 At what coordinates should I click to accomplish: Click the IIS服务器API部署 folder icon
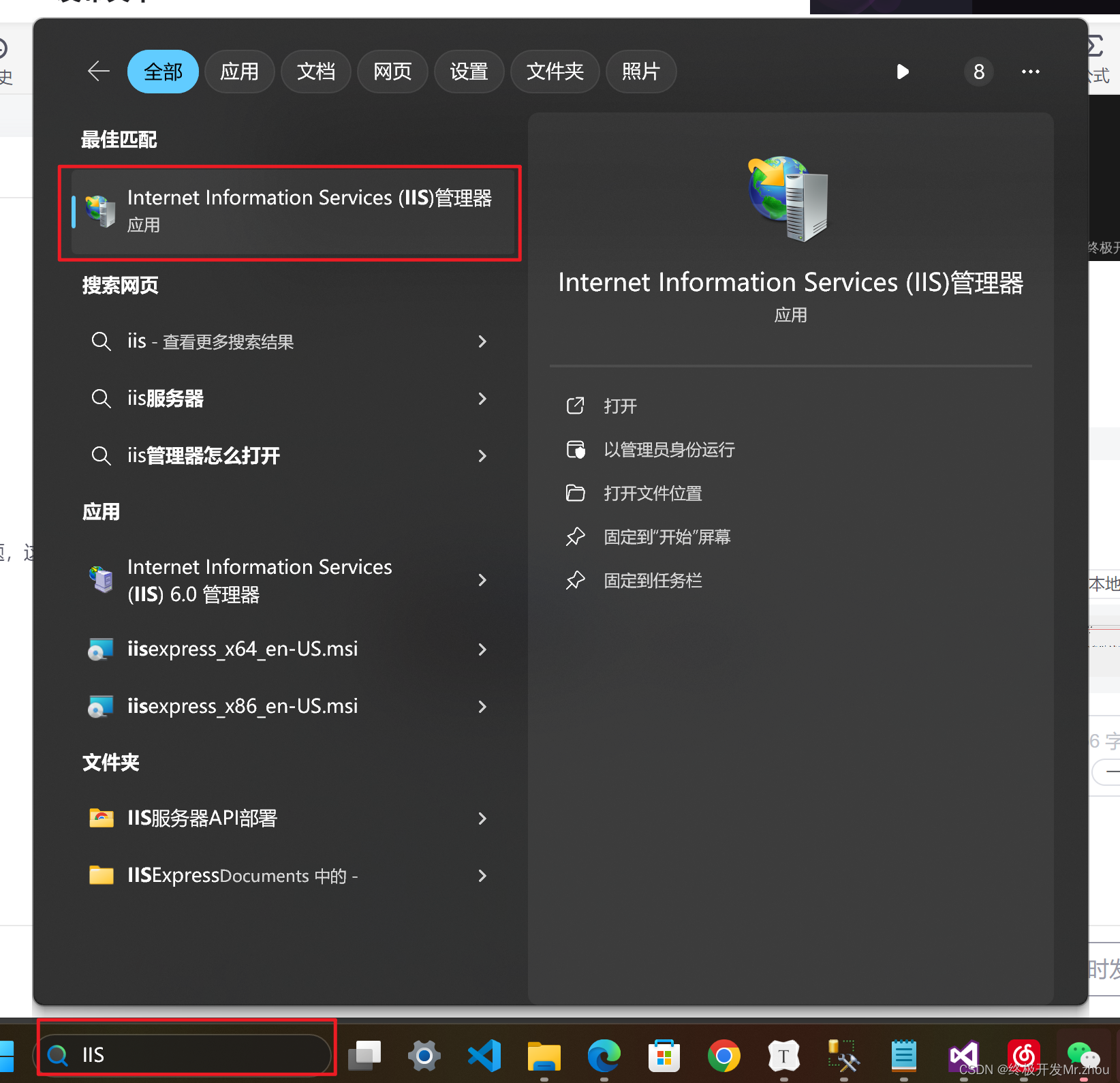[102, 817]
